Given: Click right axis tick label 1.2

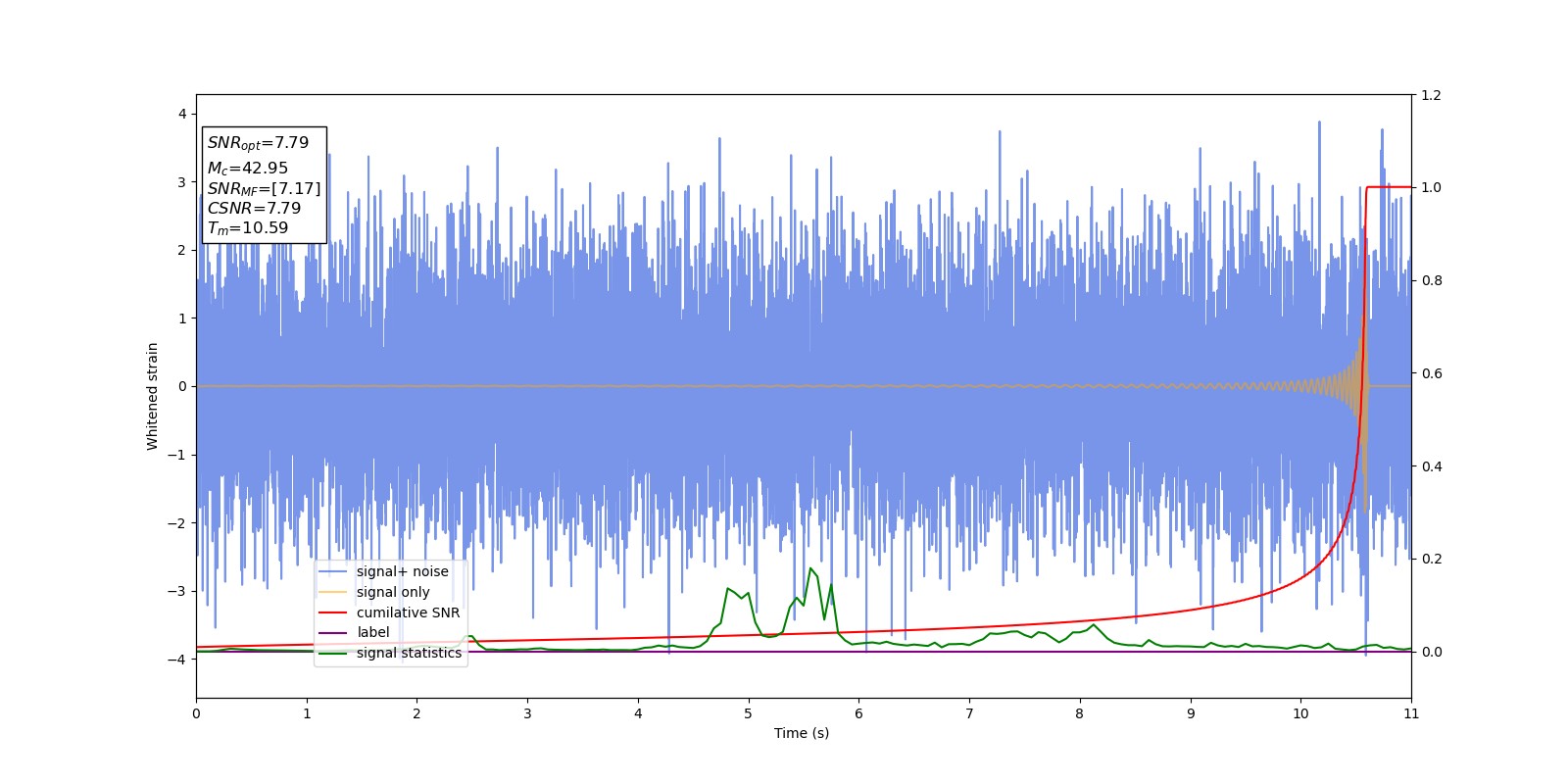Looking at the screenshot, I should 1431,95.
